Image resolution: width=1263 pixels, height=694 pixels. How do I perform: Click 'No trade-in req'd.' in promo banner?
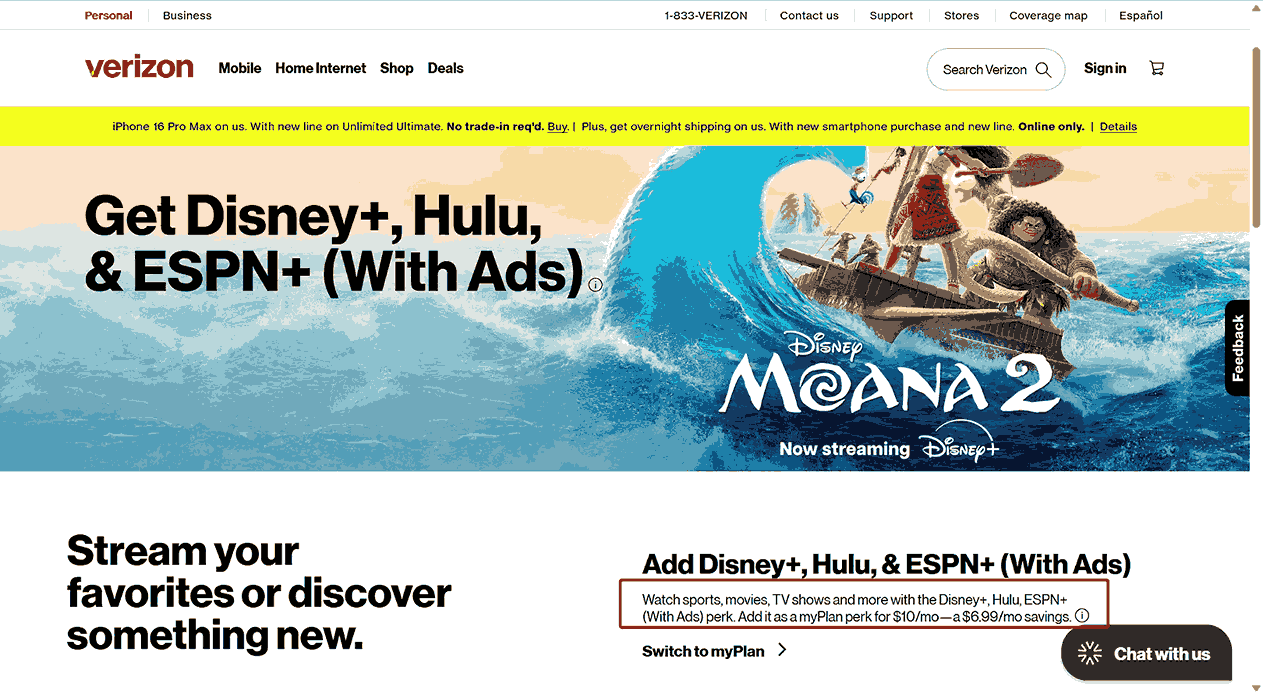coord(495,126)
